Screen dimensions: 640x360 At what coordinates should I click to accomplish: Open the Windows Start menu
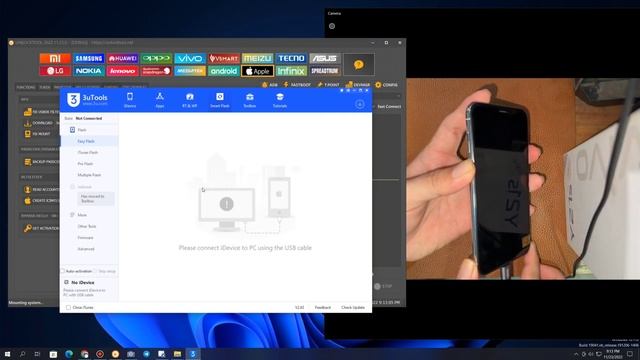point(7,354)
